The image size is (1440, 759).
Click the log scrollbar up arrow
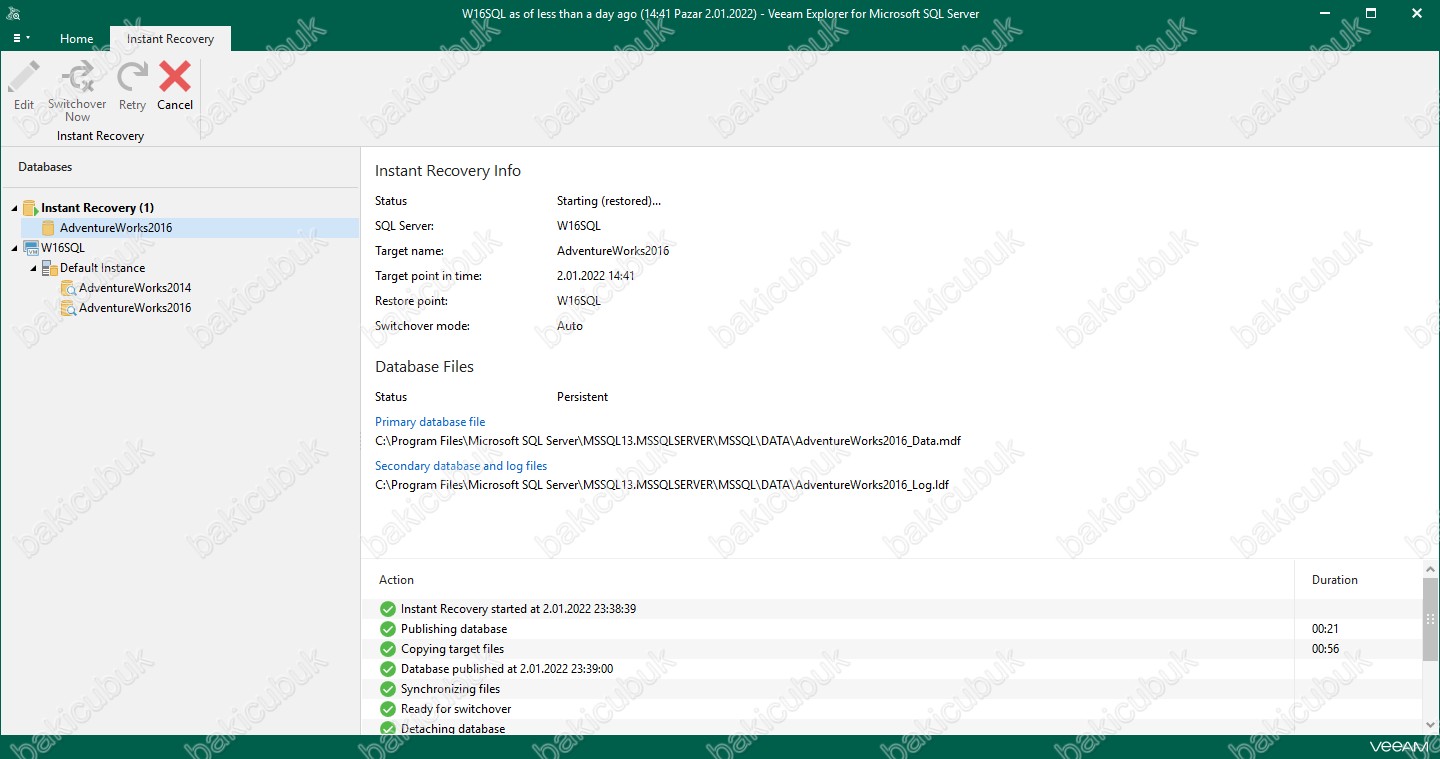[x=1430, y=568]
